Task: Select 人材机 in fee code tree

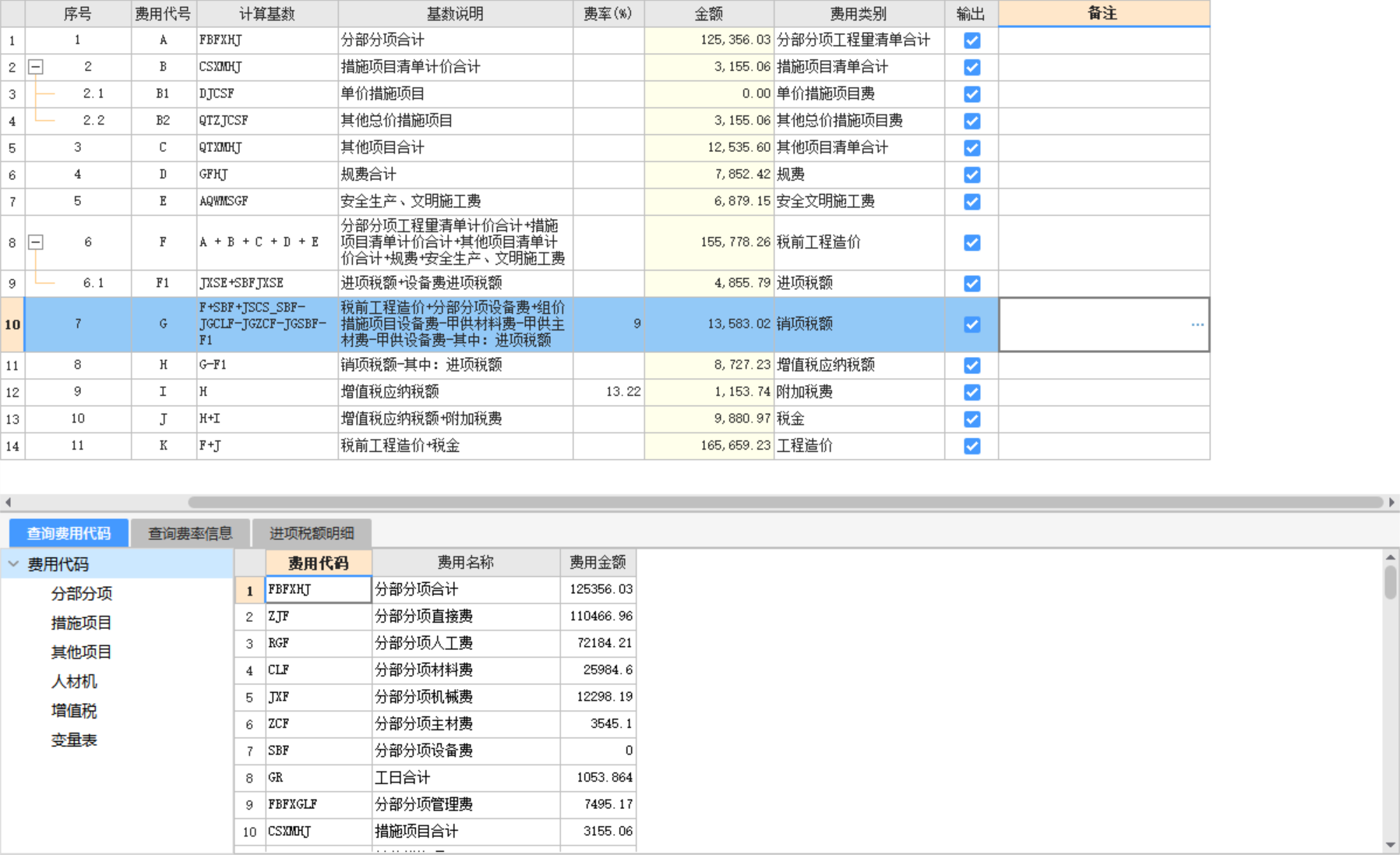Action: tap(74, 681)
